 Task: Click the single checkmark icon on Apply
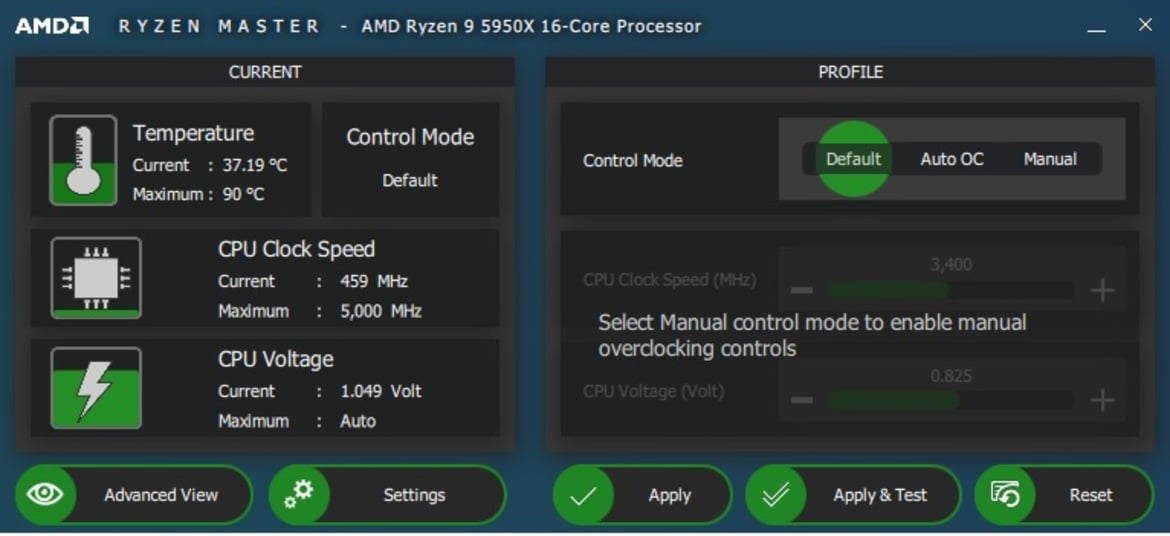[x=583, y=495]
